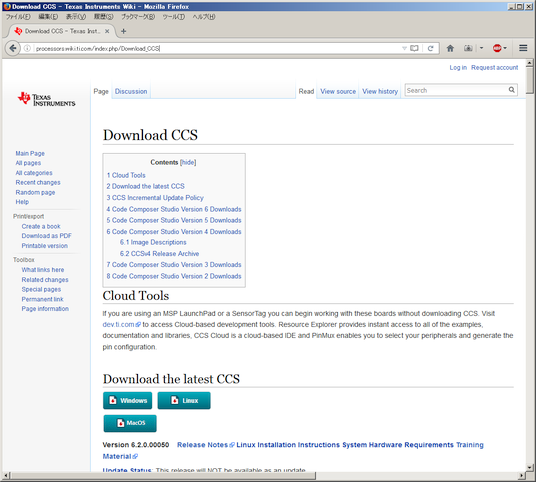Open the URL history dropdown arrow
Image resolution: width=536 pixels, height=482 pixels.
point(404,49)
